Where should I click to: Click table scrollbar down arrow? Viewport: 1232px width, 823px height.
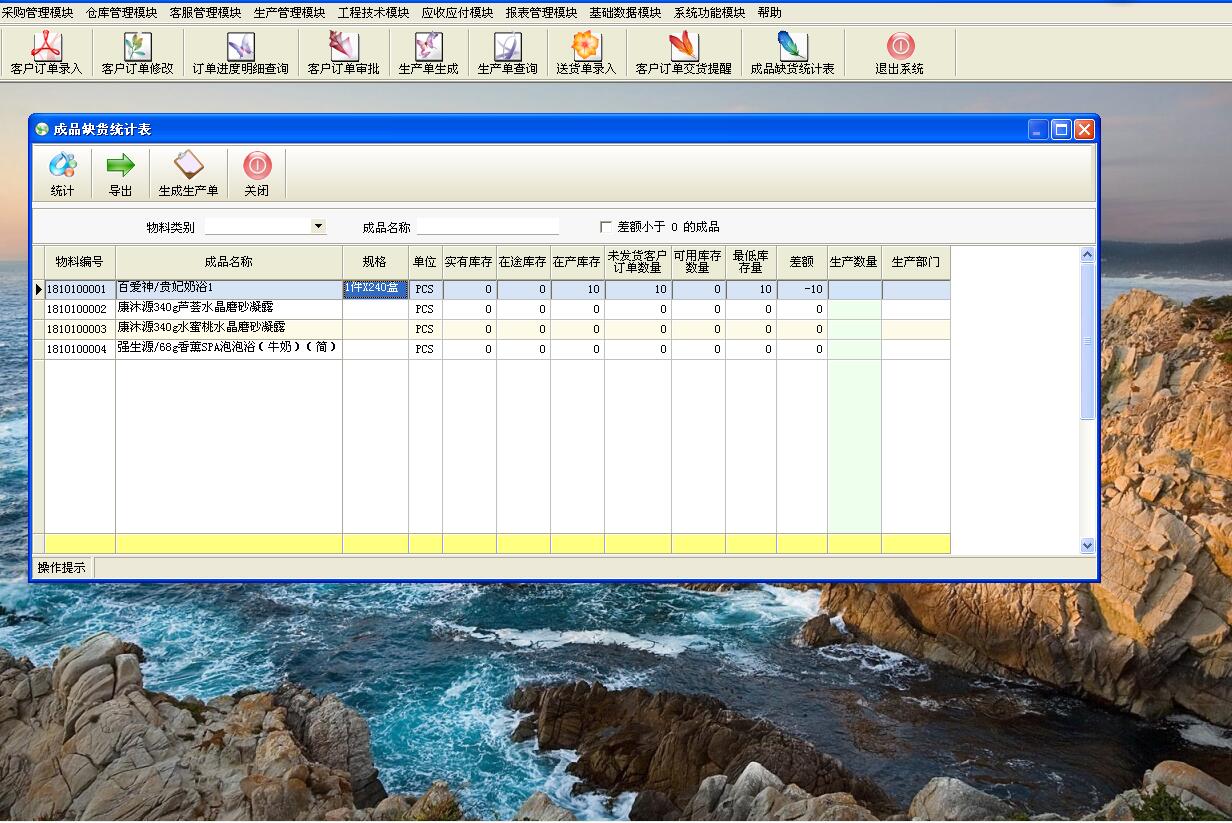[1088, 545]
